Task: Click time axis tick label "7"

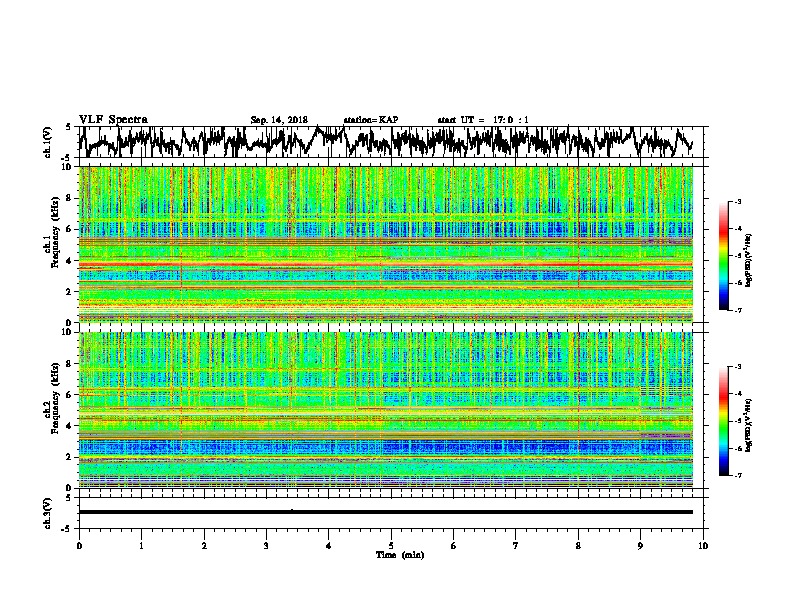Action: click(x=516, y=546)
